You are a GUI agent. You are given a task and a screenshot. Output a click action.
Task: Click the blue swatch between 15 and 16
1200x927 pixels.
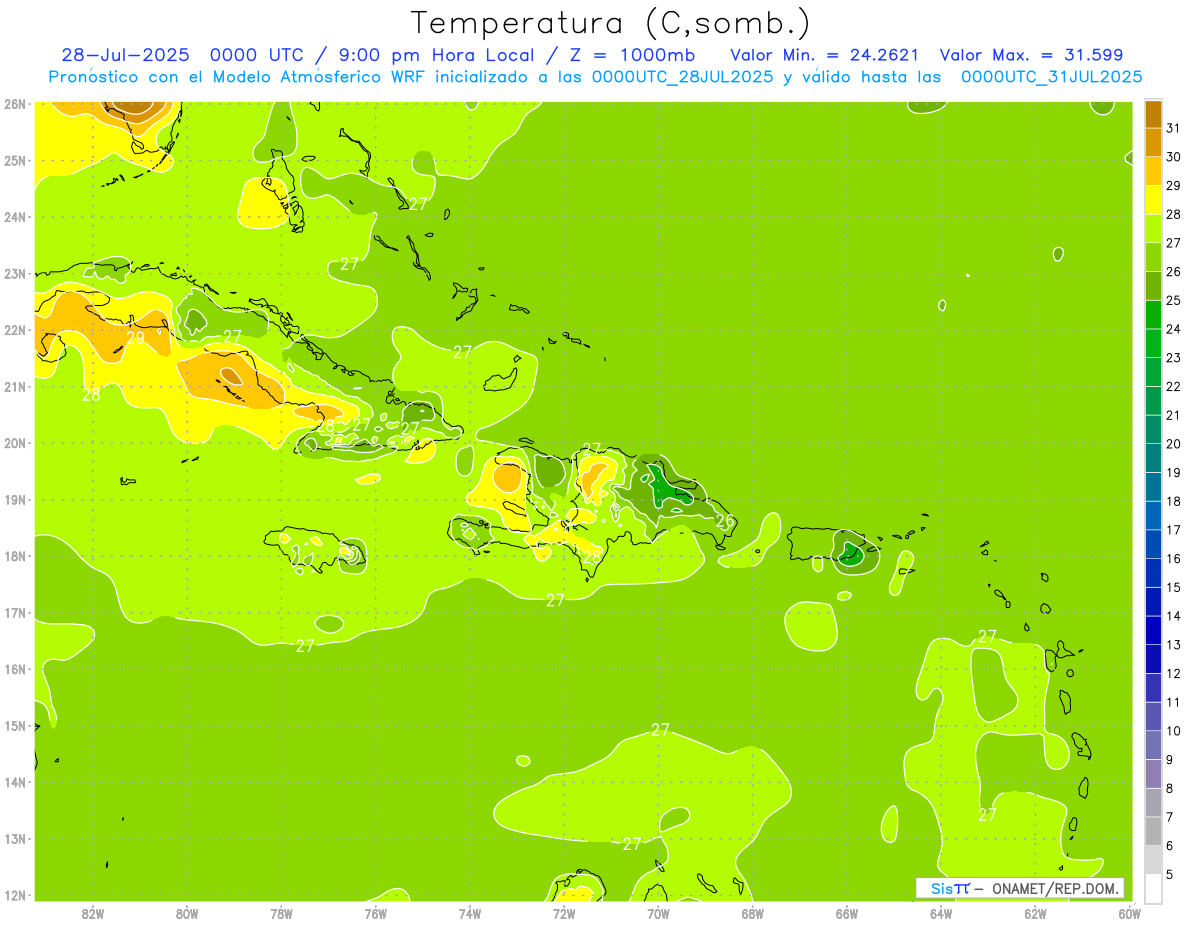point(1153,573)
